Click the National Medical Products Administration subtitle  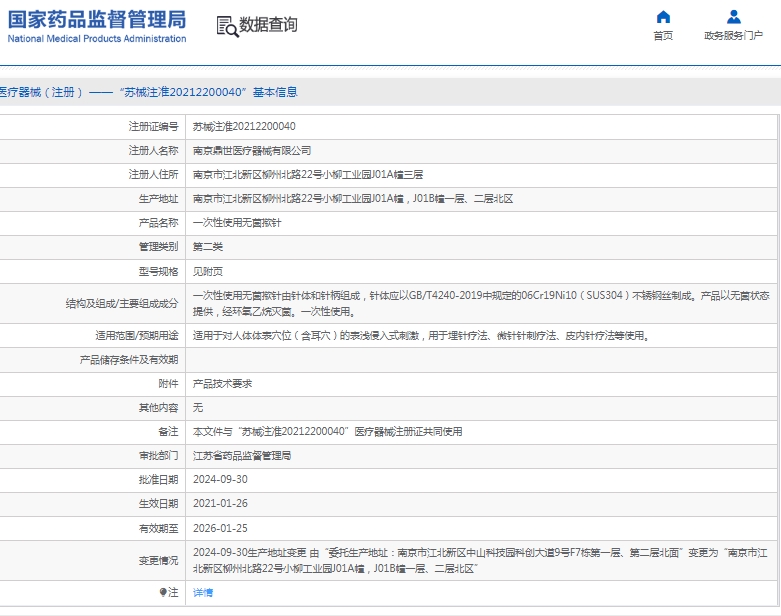[97, 38]
